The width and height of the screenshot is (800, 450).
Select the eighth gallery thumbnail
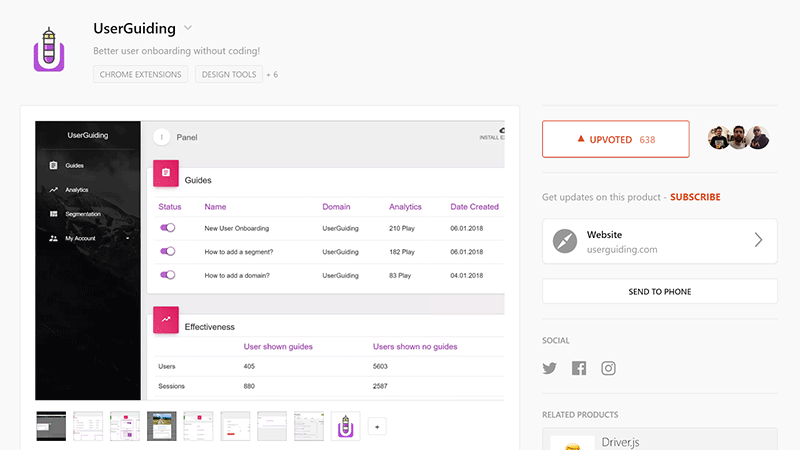309,426
